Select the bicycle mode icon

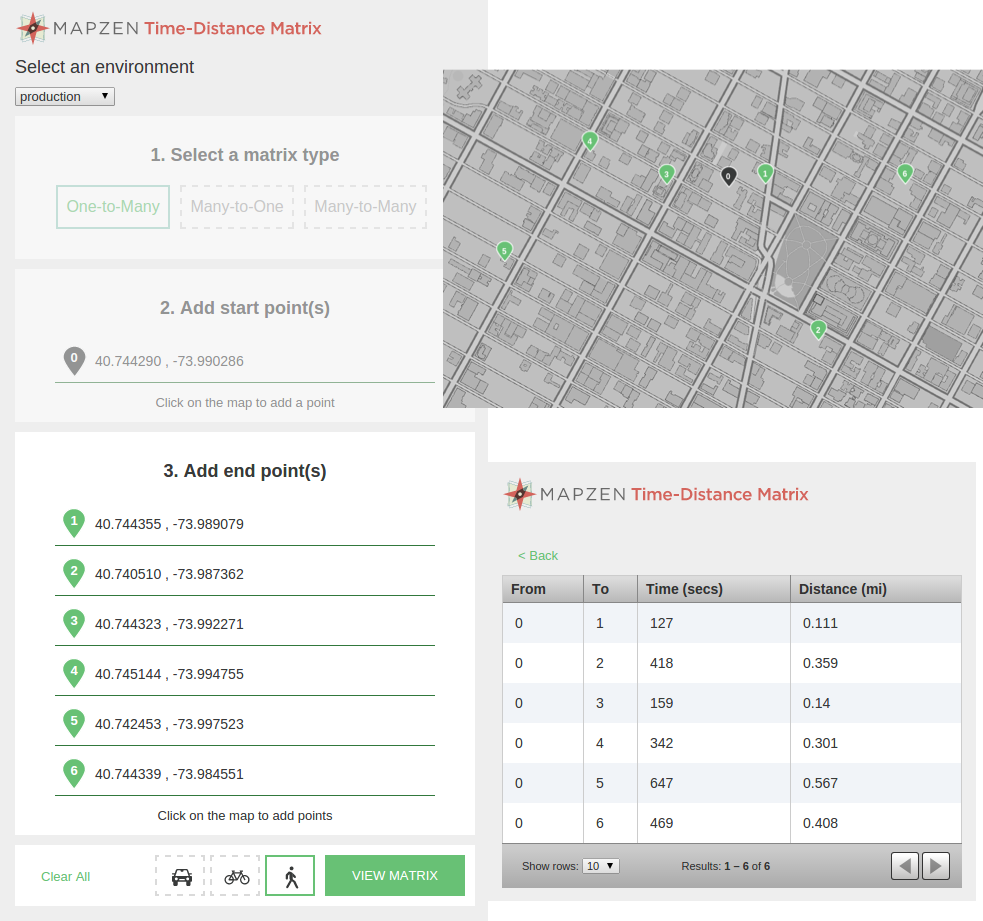236,876
